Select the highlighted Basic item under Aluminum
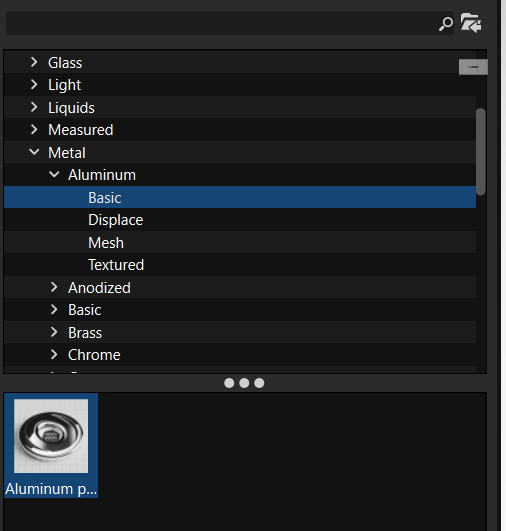The width and height of the screenshot is (506, 531). click(x=240, y=197)
